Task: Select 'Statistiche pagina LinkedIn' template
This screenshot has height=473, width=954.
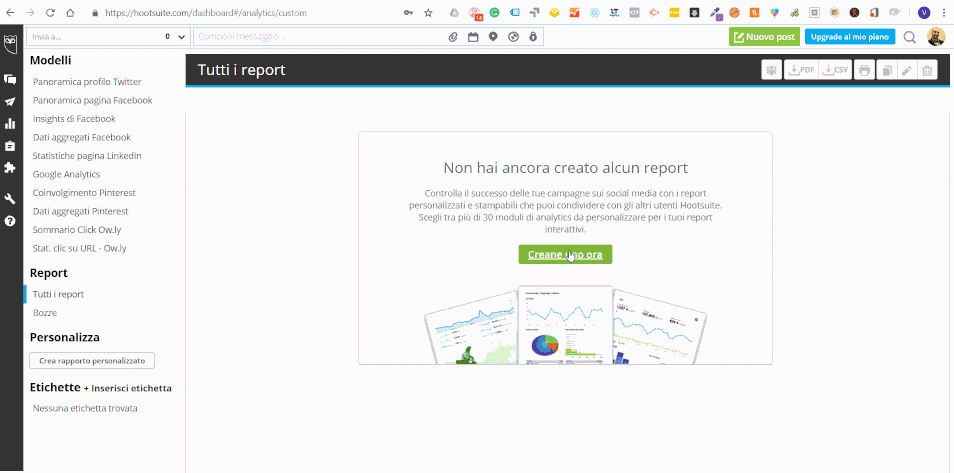Action: 87,155
